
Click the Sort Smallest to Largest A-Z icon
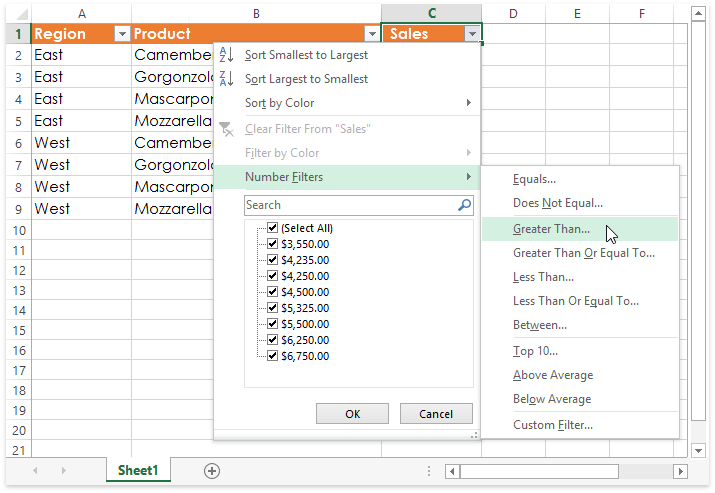tap(226, 55)
